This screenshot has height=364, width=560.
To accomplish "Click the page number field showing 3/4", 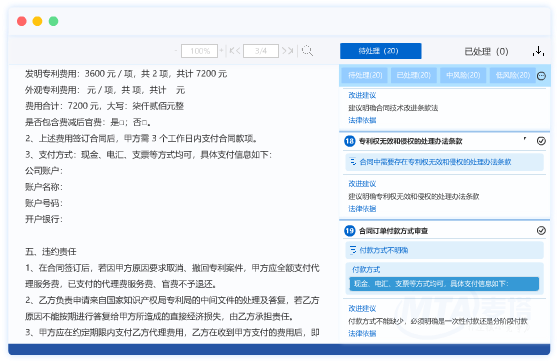I will [x=261, y=51].
